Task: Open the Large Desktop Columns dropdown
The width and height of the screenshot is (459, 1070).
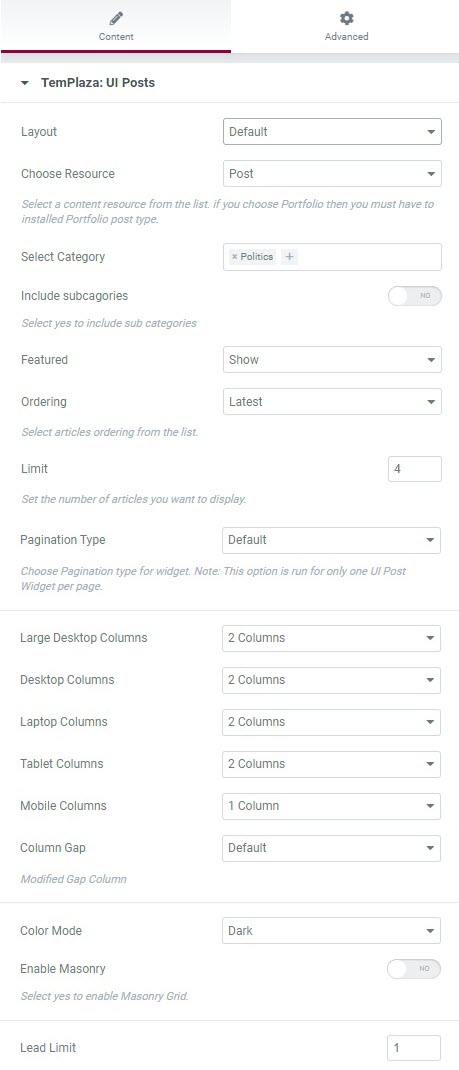Action: (x=331, y=638)
